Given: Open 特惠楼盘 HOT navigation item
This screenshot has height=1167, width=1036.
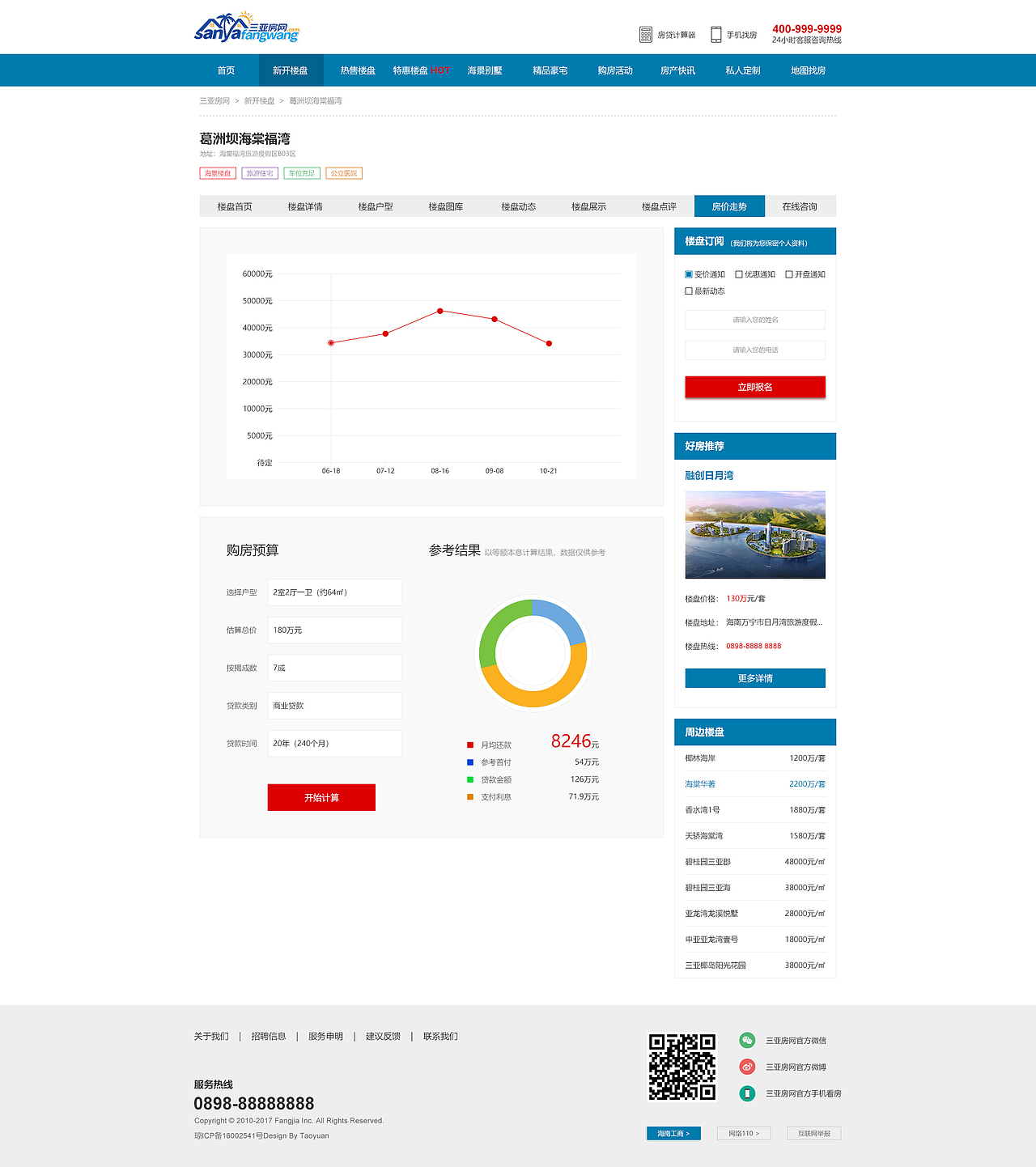Looking at the screenshot, I should tap(421, 70).
